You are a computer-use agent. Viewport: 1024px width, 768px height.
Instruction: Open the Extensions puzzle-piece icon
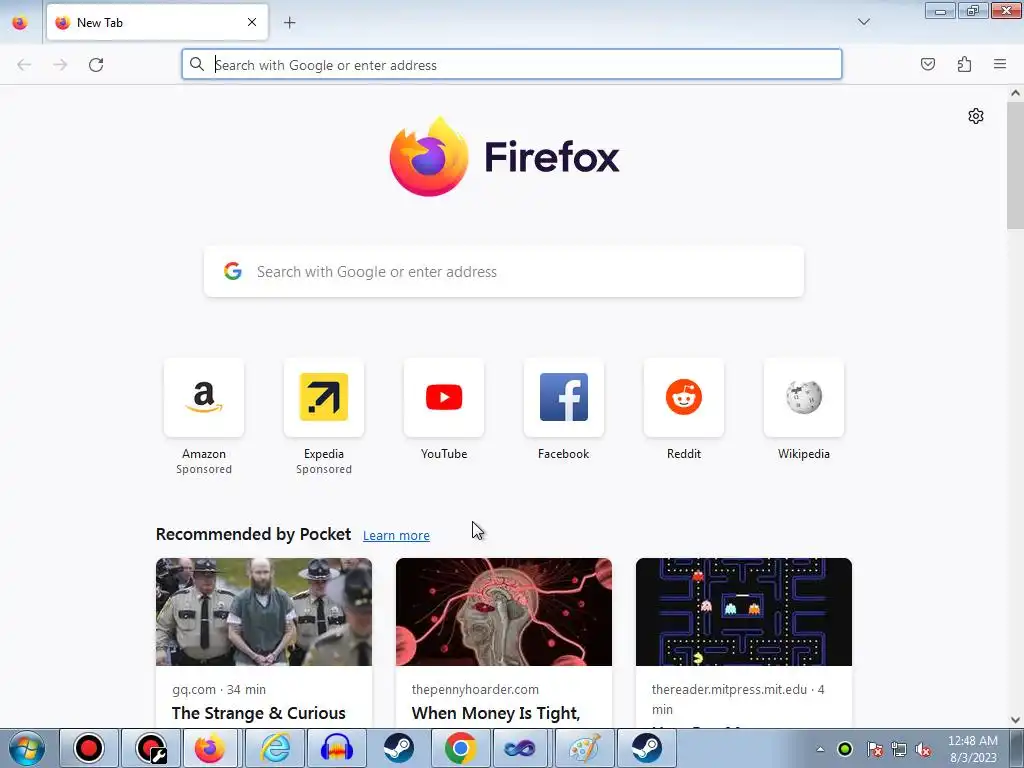click(x=964, y=64)
